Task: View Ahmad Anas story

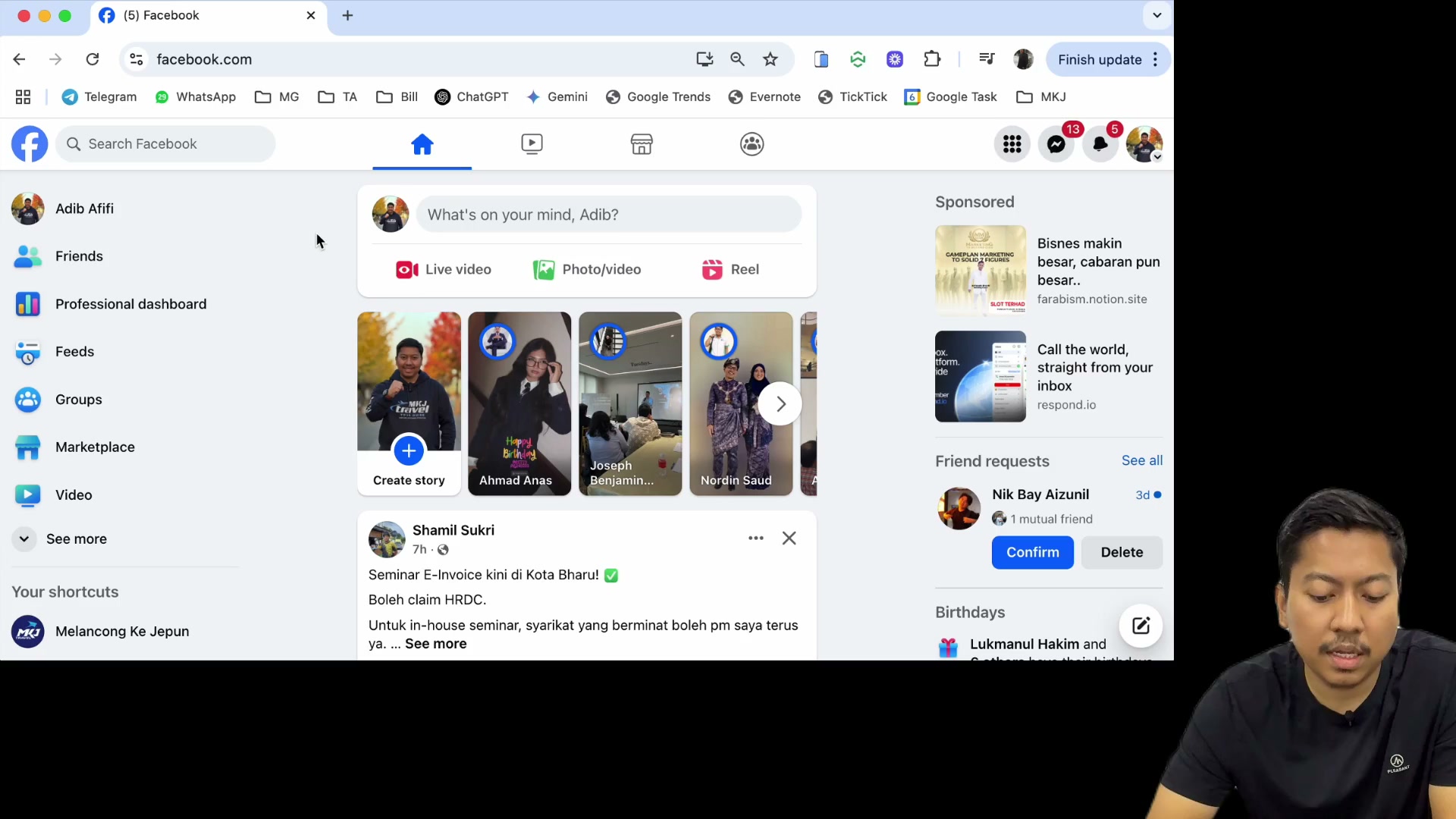Action: (519, 403)
